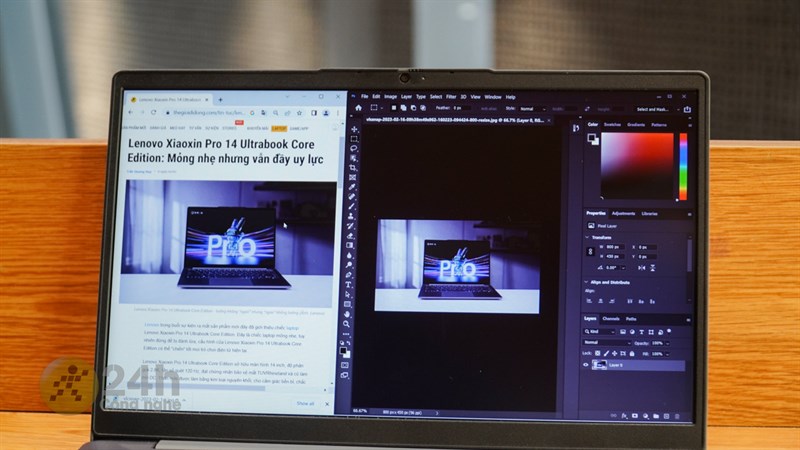Click the Photoshop Home icon

pyautogui.click(x=359, y=108)
